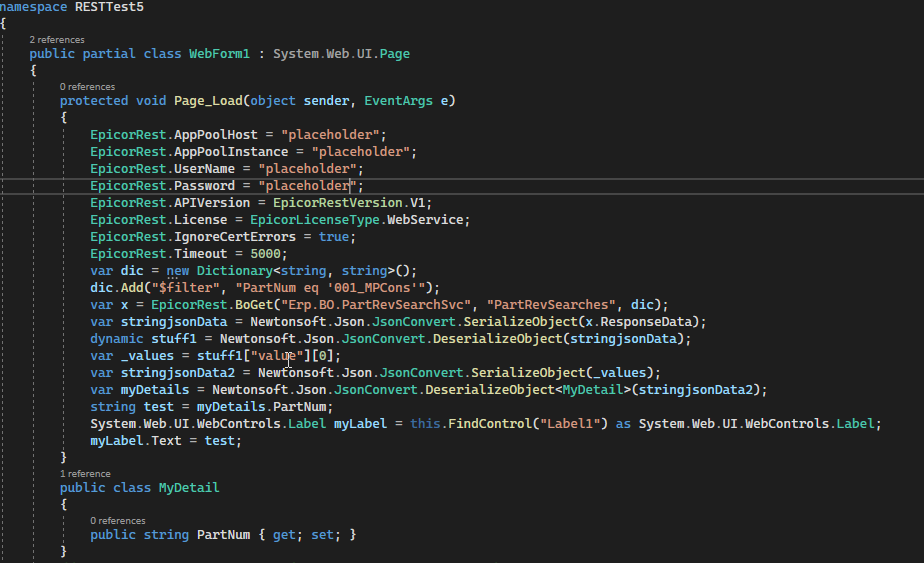Click '0 references' CodeLens above PartNum property
The height and width of the screenshot is (563, 924).
[118, 521]
